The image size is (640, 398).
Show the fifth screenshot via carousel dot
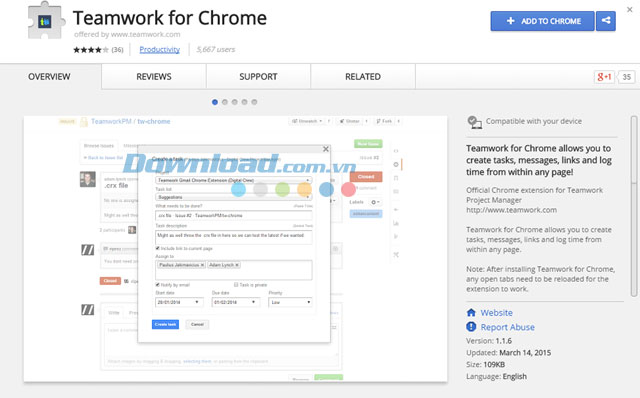(254, 102)
